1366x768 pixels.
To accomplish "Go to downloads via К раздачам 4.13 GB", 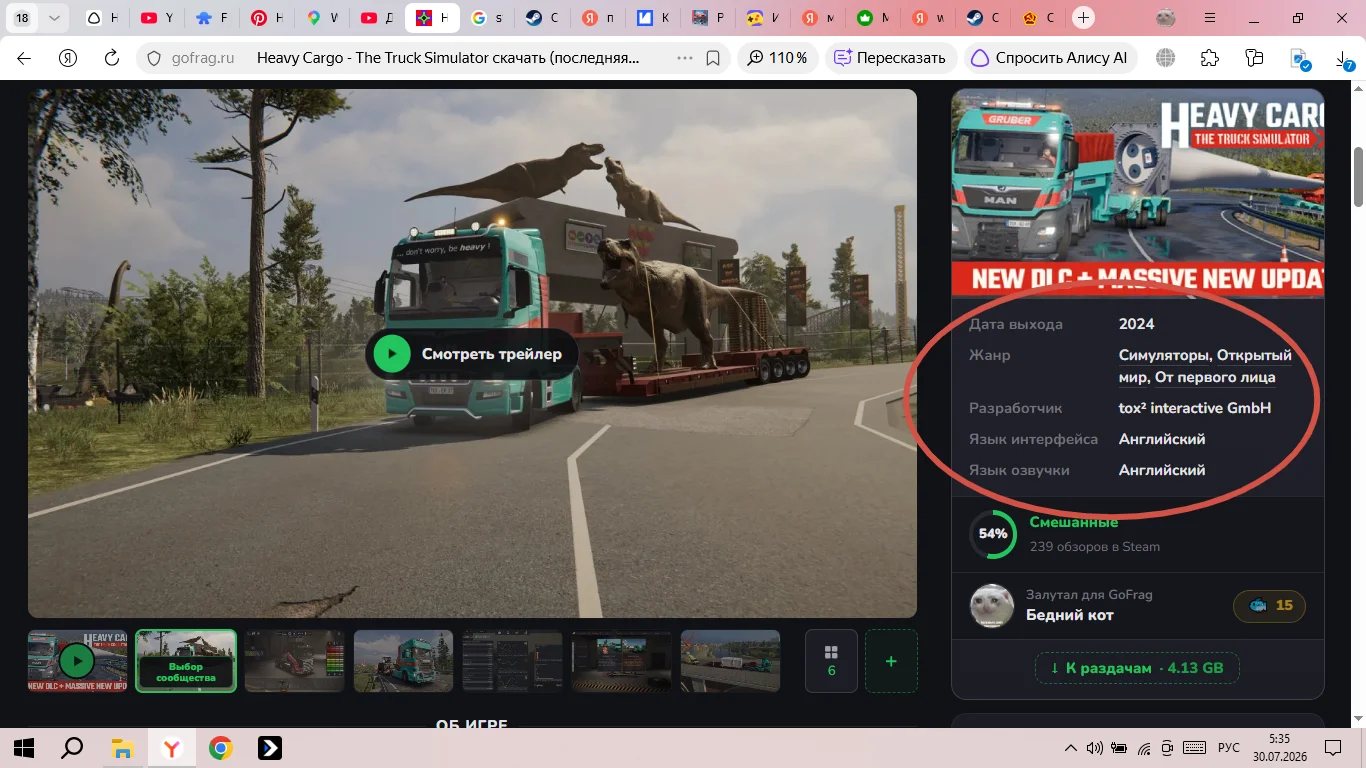I will (1137, 668).
